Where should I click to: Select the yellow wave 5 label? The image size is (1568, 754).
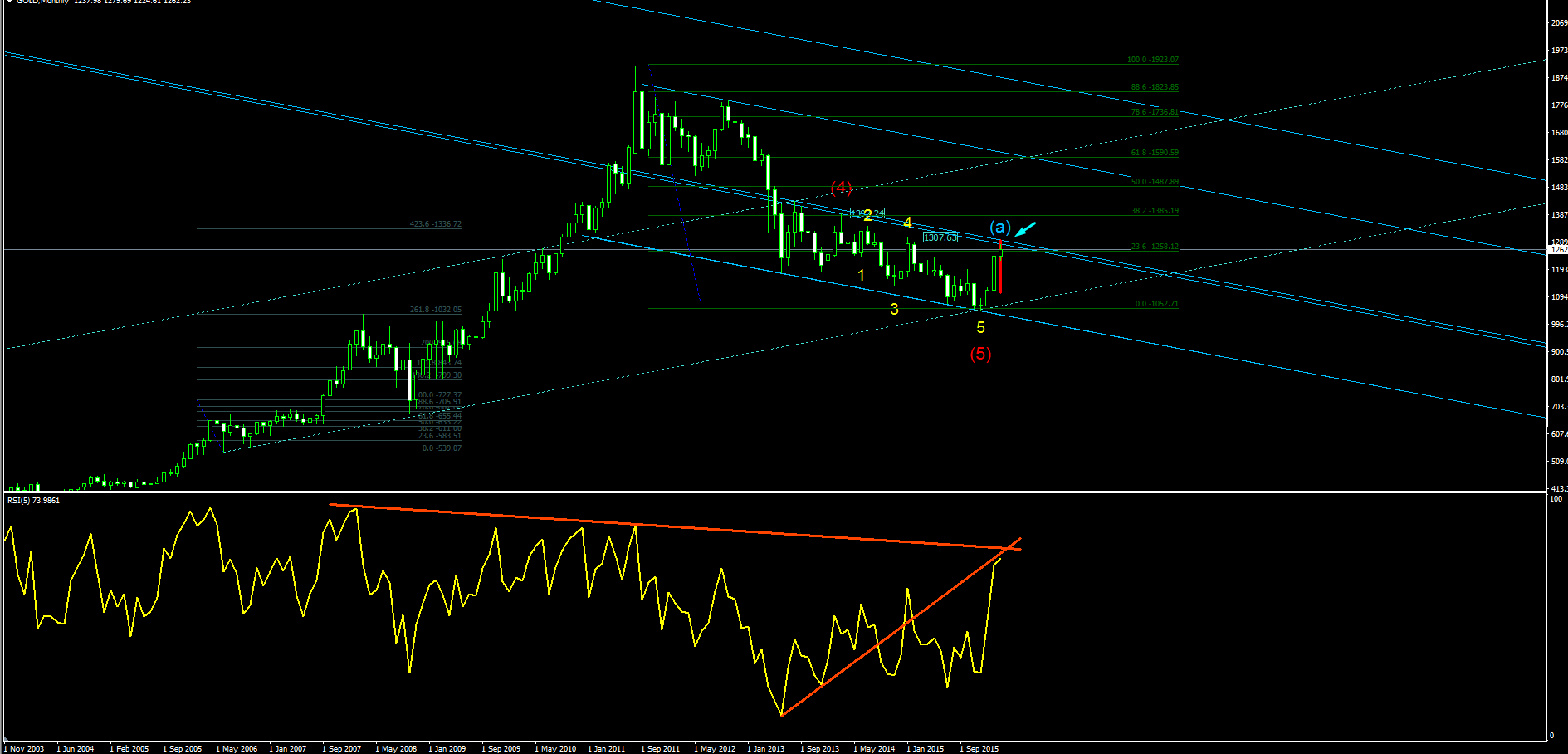tap(980, 328)
